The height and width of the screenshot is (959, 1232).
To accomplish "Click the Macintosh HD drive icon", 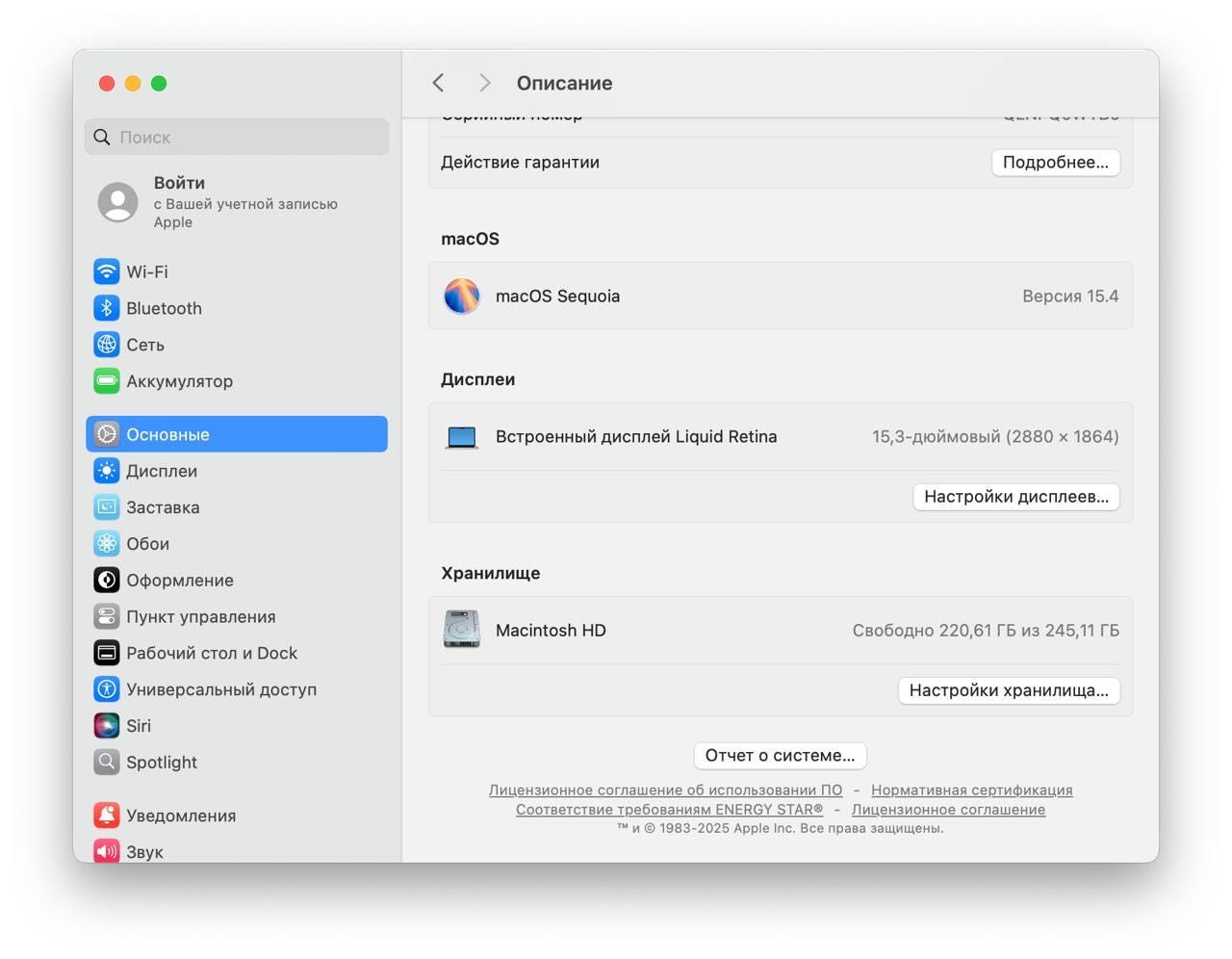I will tap(462, 630).
